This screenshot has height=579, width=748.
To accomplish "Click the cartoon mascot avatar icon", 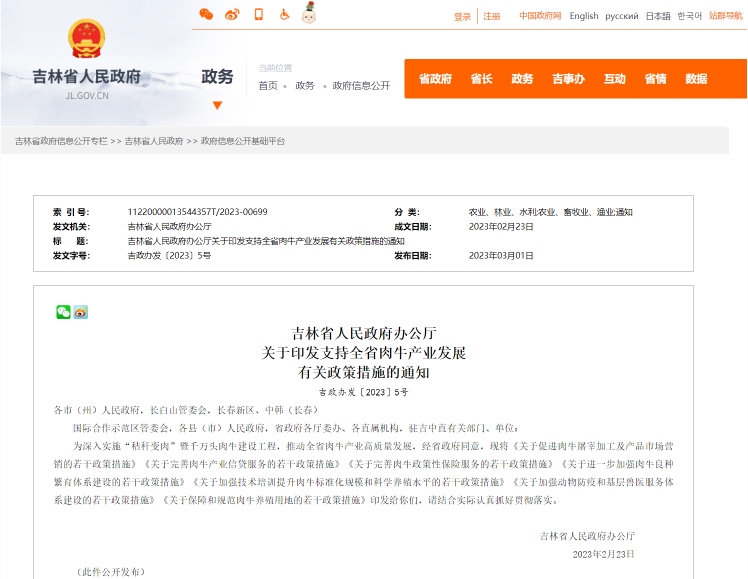I will point(309,13).
